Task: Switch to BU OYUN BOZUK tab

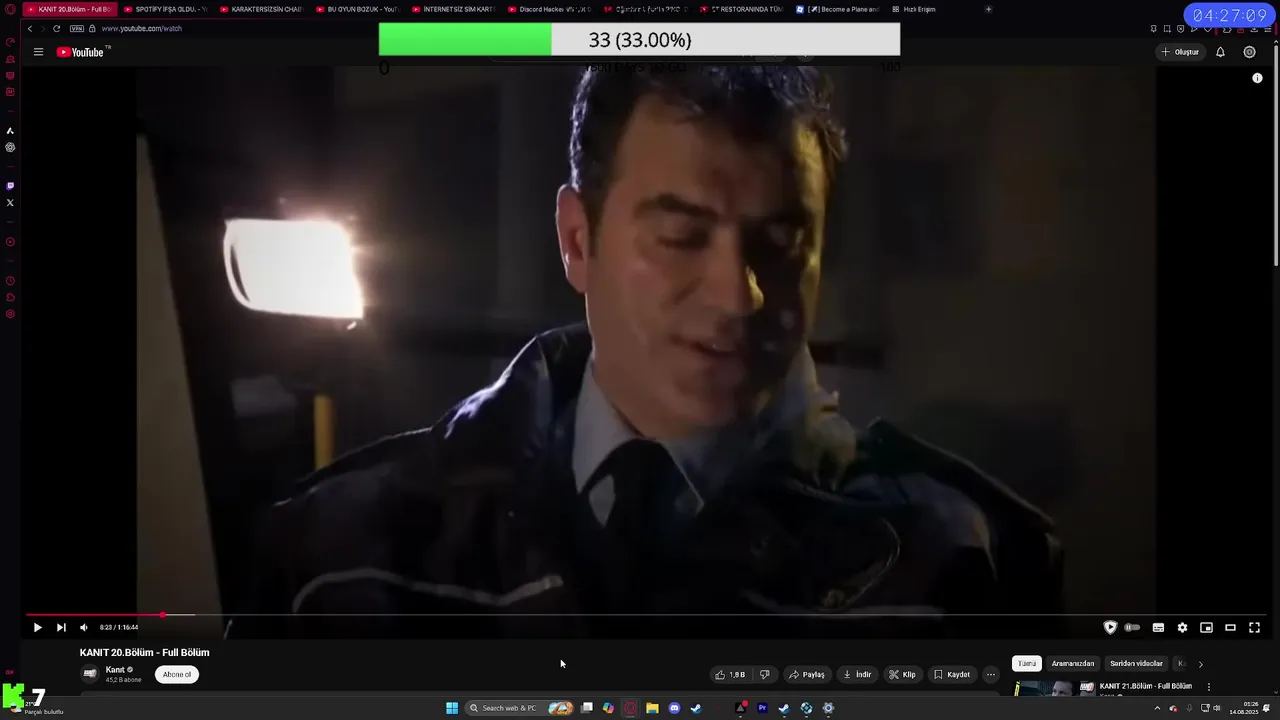Action: pos(357,9)
